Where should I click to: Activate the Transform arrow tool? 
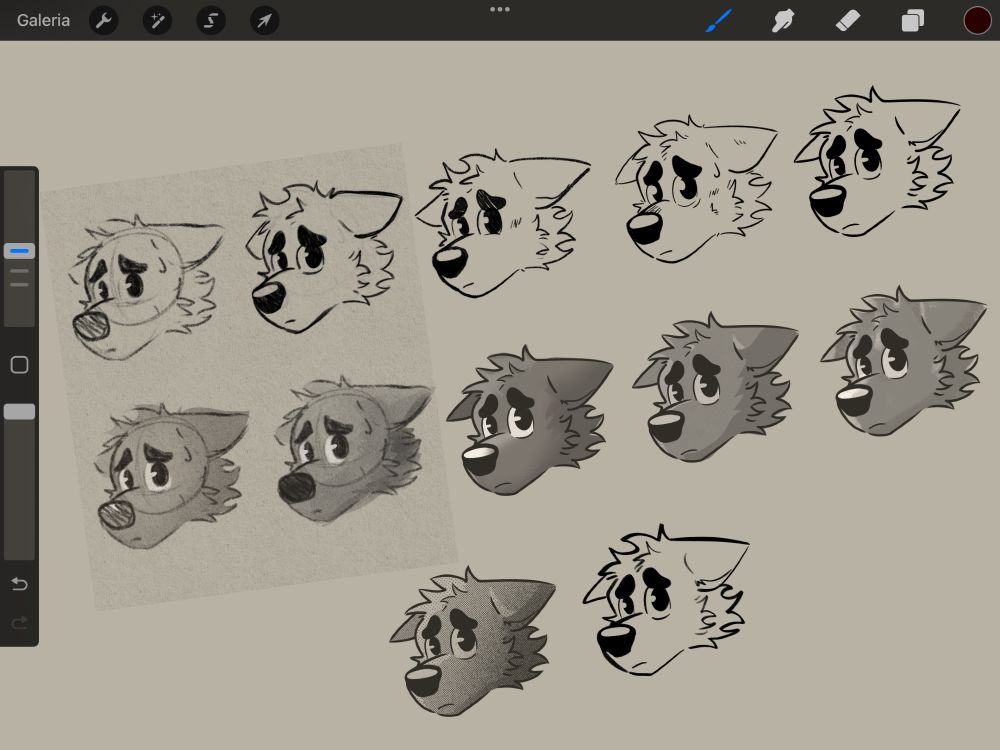pos(264,20)
